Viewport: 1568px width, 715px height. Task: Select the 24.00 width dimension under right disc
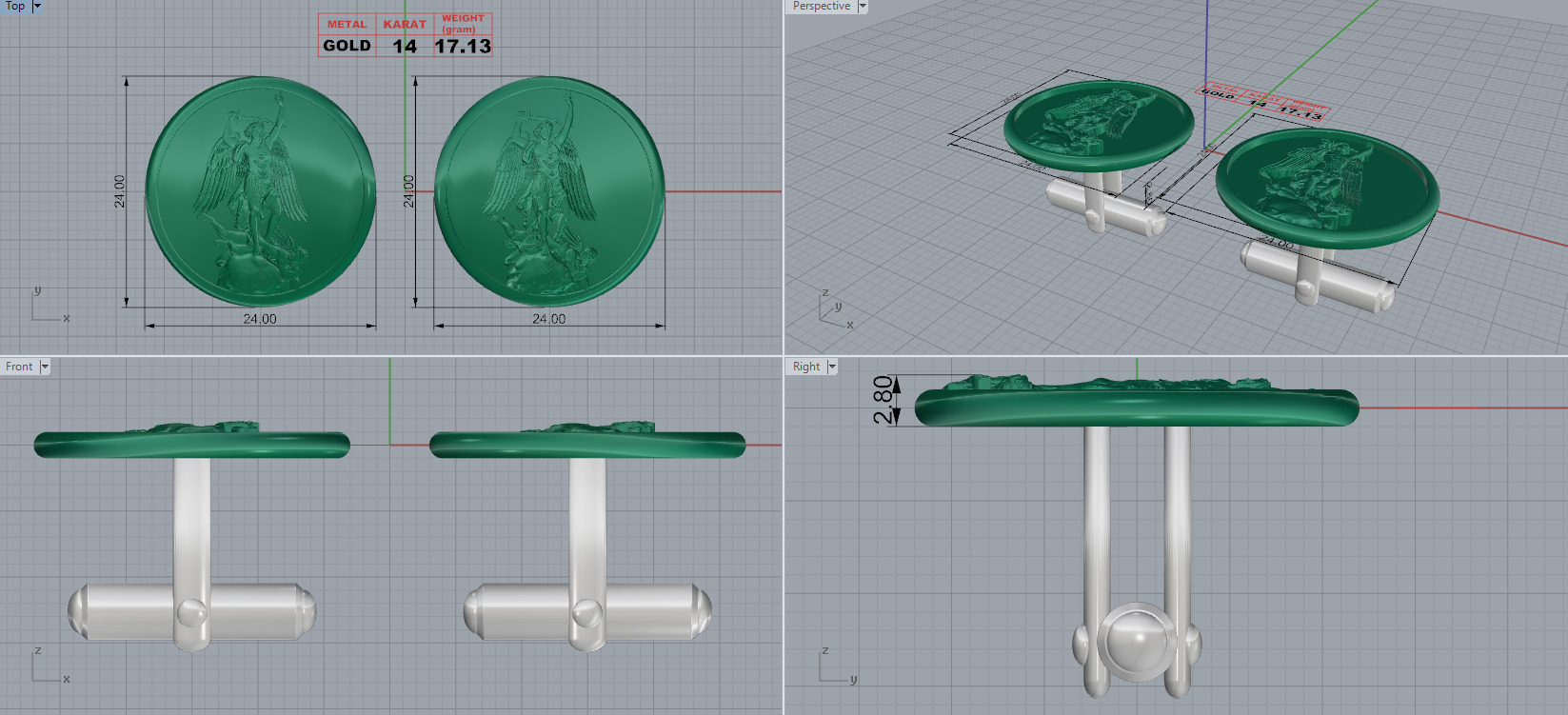pos(549,319)
